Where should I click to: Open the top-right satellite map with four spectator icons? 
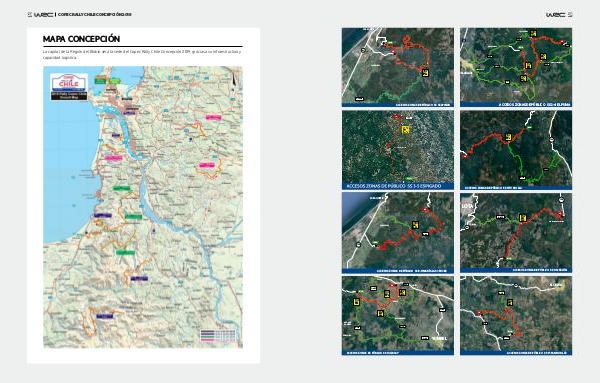[516, 67]
